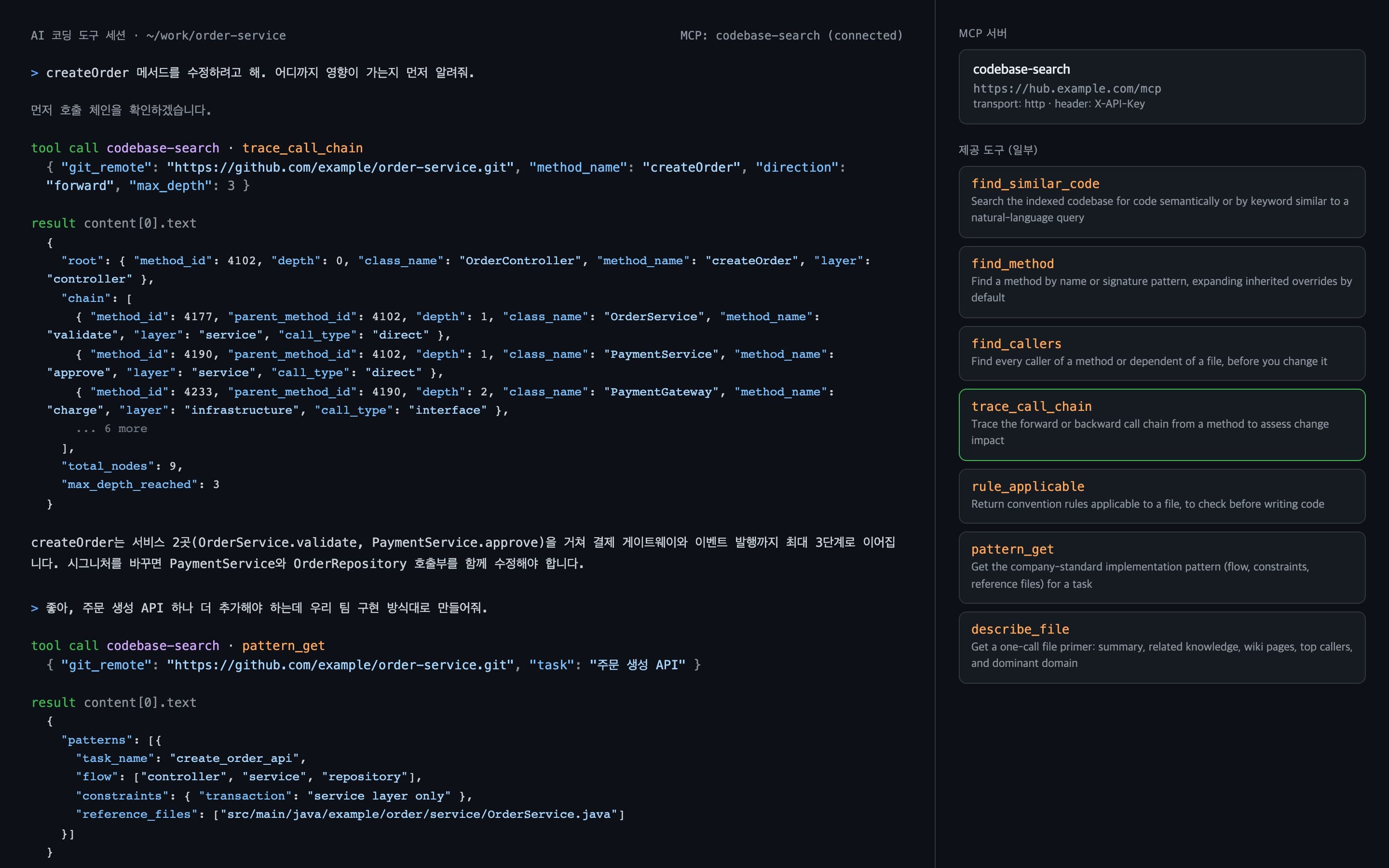The height and width of the screenshot is (868, 1389).
Task: Click the 'transport: http · header: X-API-Key' line
Action: tap(1059, 104)
